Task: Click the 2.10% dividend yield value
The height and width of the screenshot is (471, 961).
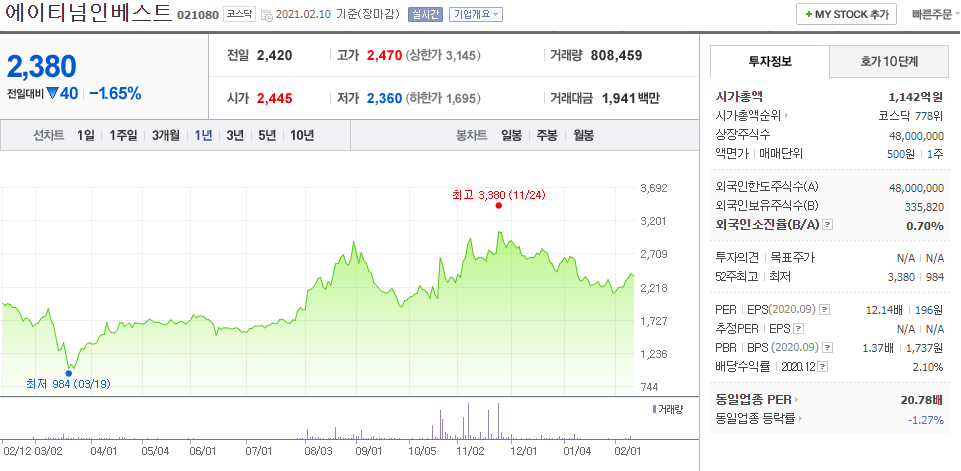Action: (929, 367)
